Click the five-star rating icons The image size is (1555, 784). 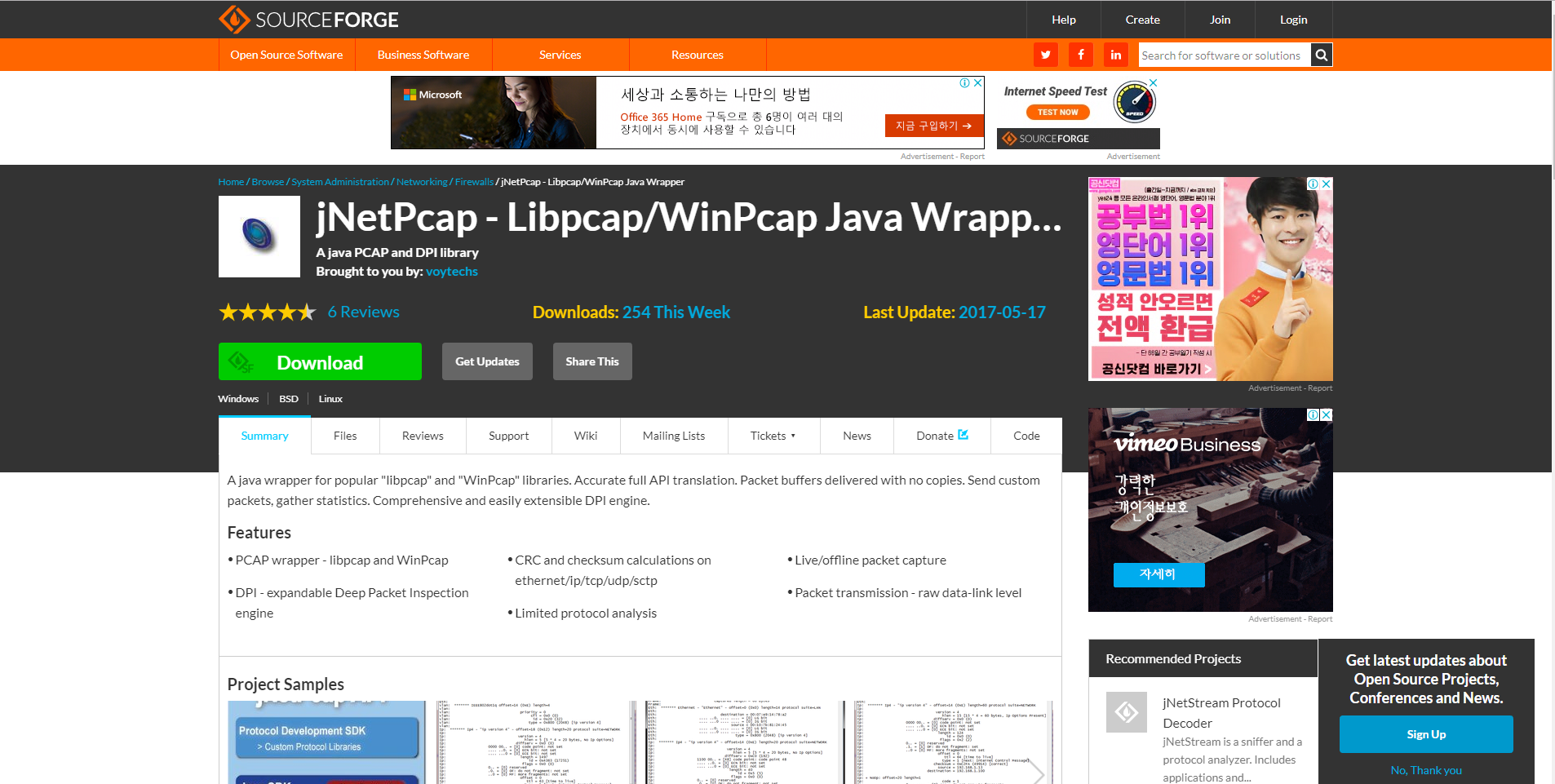click(x=267, y=312)
